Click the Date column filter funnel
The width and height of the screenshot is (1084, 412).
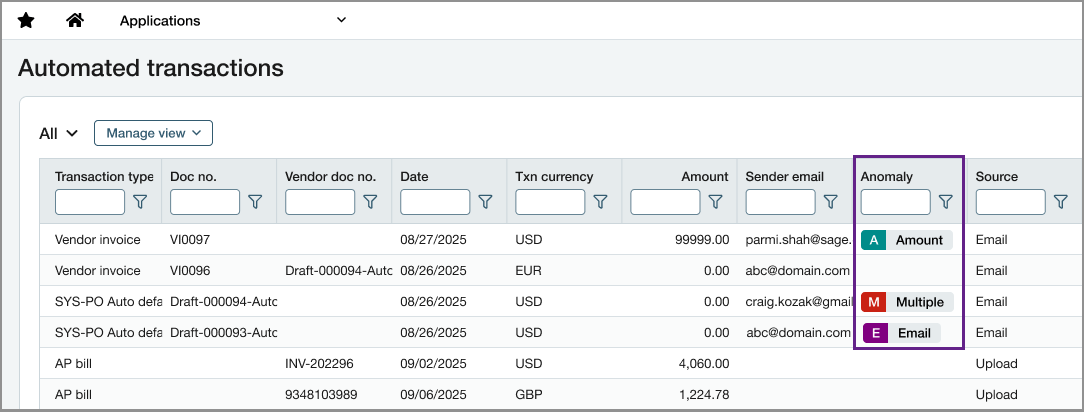click(485, 202)
